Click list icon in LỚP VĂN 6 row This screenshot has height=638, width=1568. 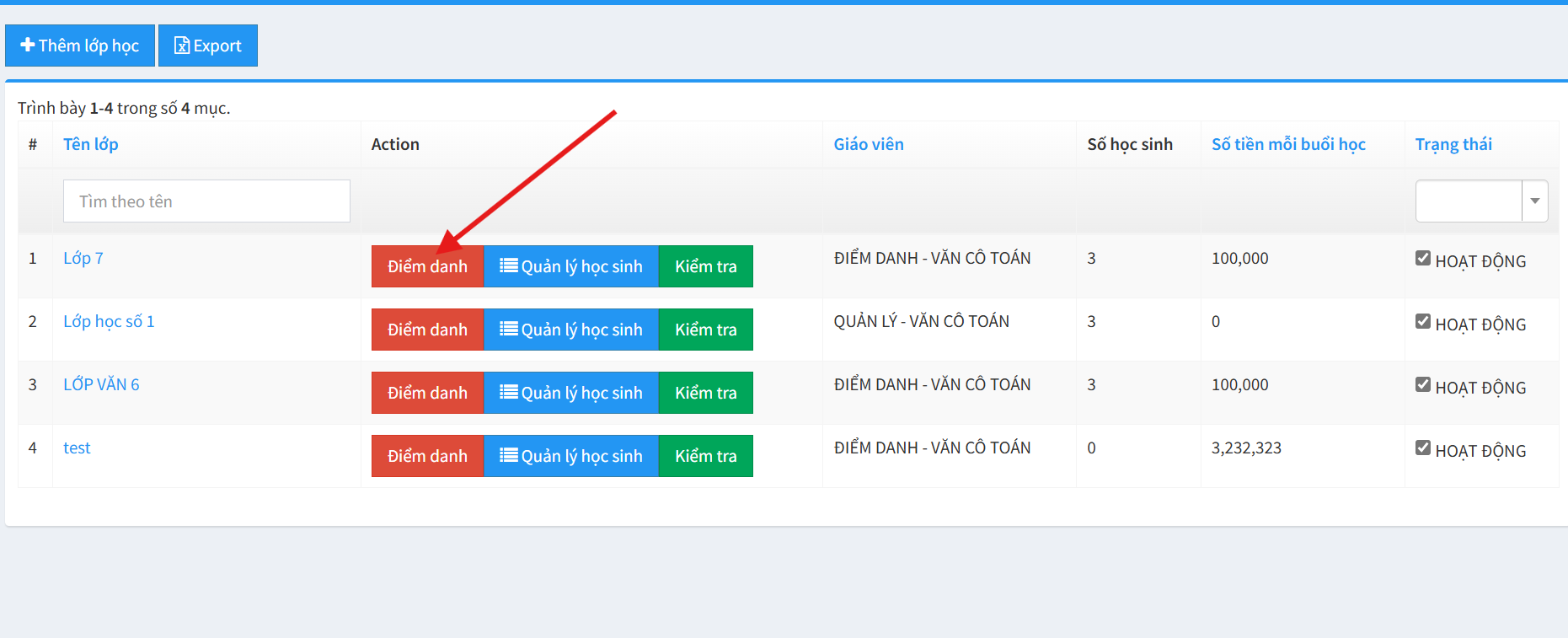[509, 392]
